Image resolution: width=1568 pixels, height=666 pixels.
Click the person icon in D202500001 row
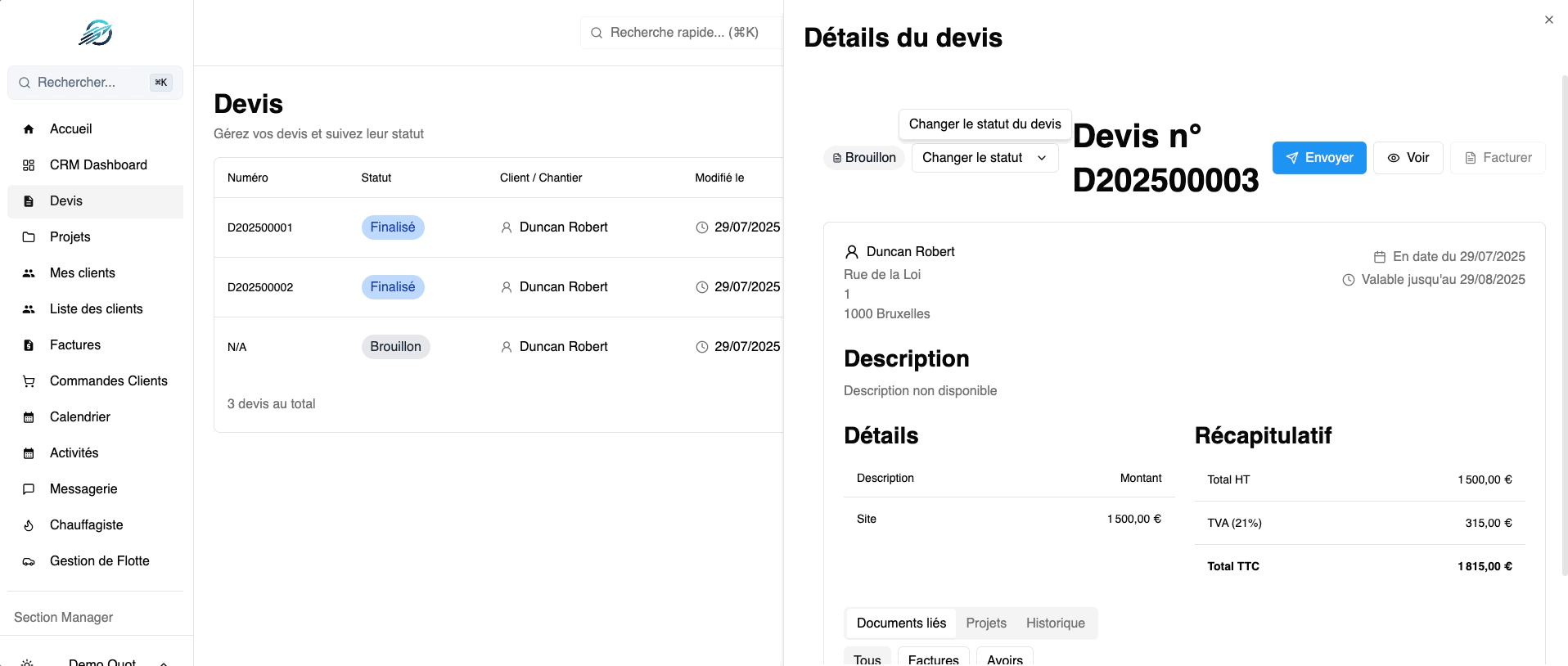(x=507, y=227)
